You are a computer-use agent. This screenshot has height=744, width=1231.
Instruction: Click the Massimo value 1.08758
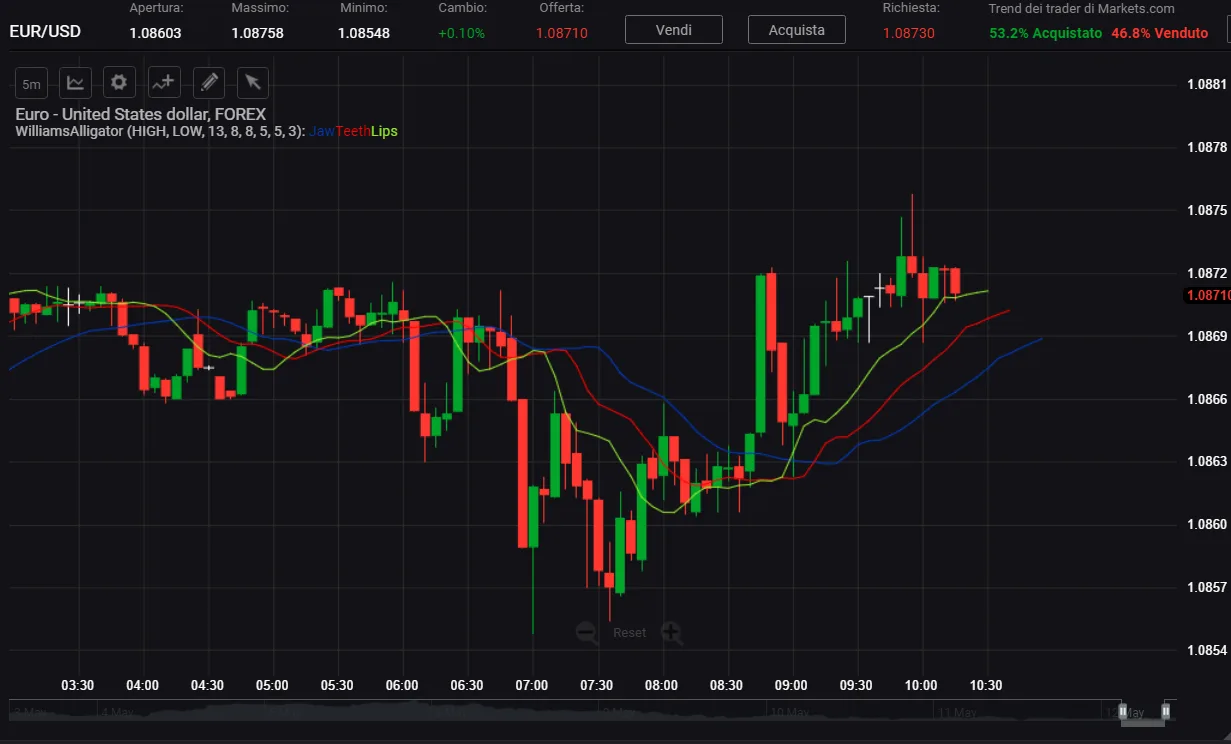coord(257,33)
